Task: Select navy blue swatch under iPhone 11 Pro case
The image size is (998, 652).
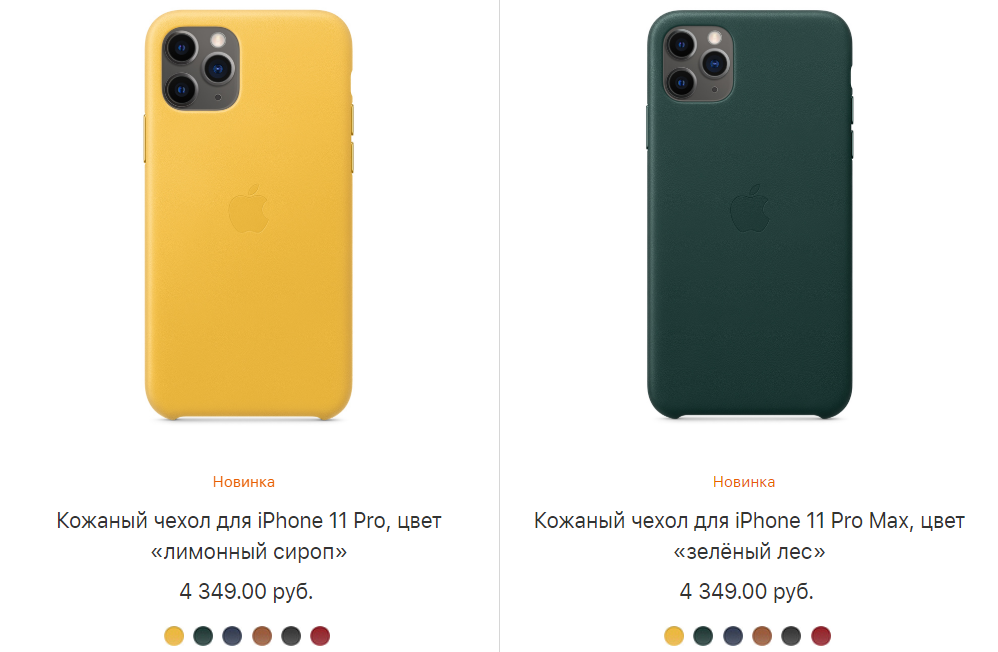Action: (x=232, y=635)
